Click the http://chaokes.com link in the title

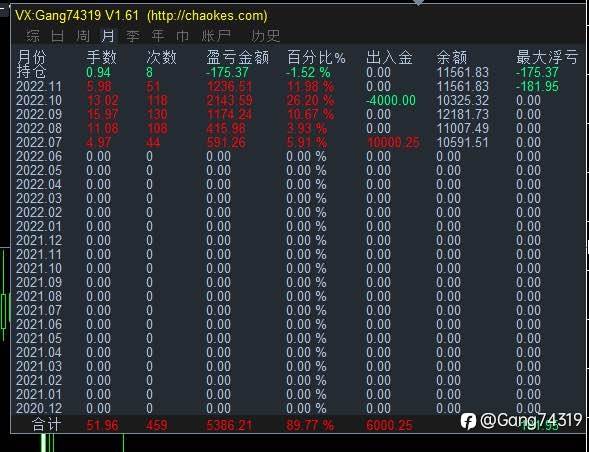[x=207, y=16]
